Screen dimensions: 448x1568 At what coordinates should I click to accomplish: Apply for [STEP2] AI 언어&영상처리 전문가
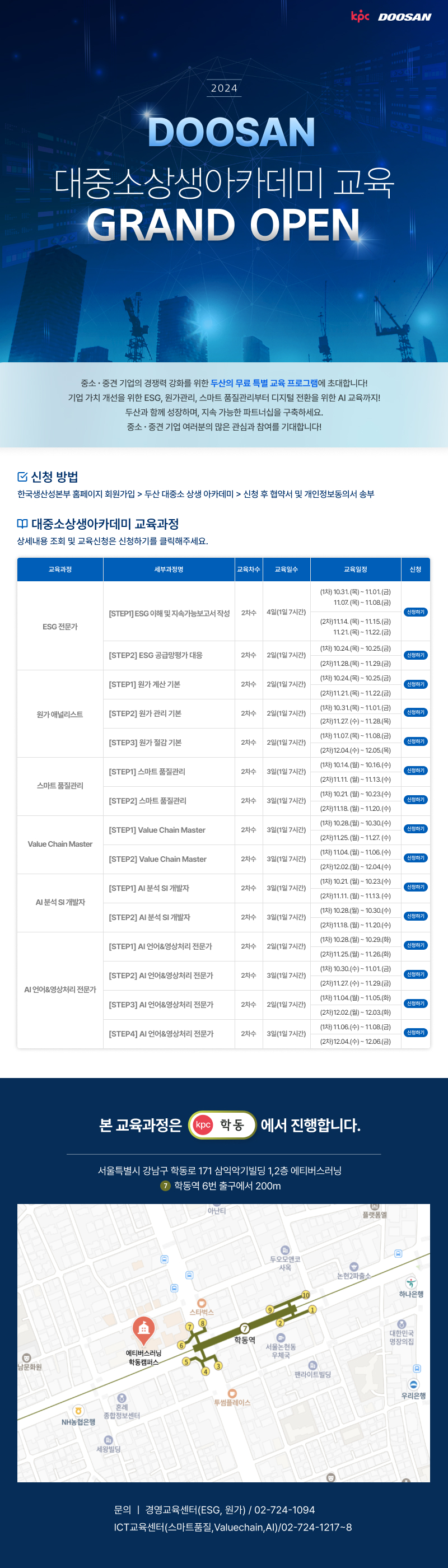[416, 975]
